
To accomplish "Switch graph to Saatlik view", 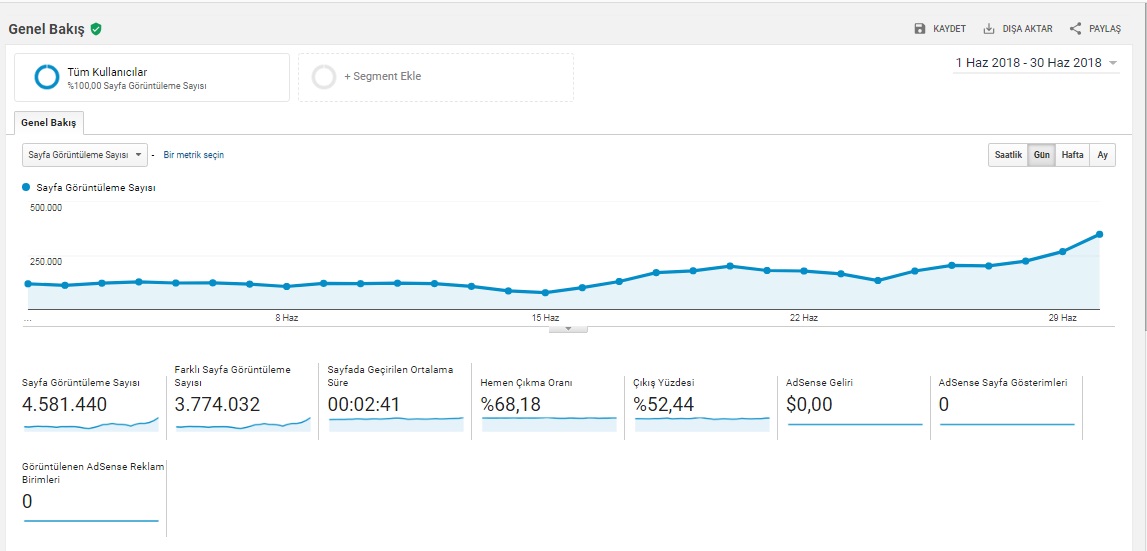I will [x=1007, y=155].
